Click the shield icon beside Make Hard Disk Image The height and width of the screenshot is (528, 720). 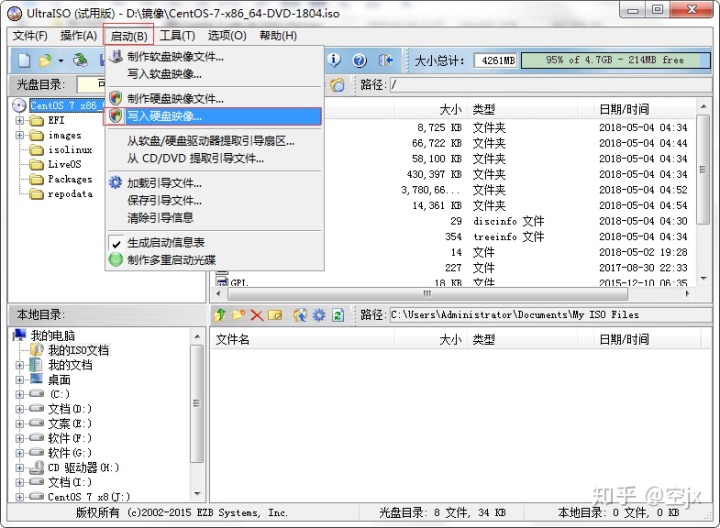[116, 98]
